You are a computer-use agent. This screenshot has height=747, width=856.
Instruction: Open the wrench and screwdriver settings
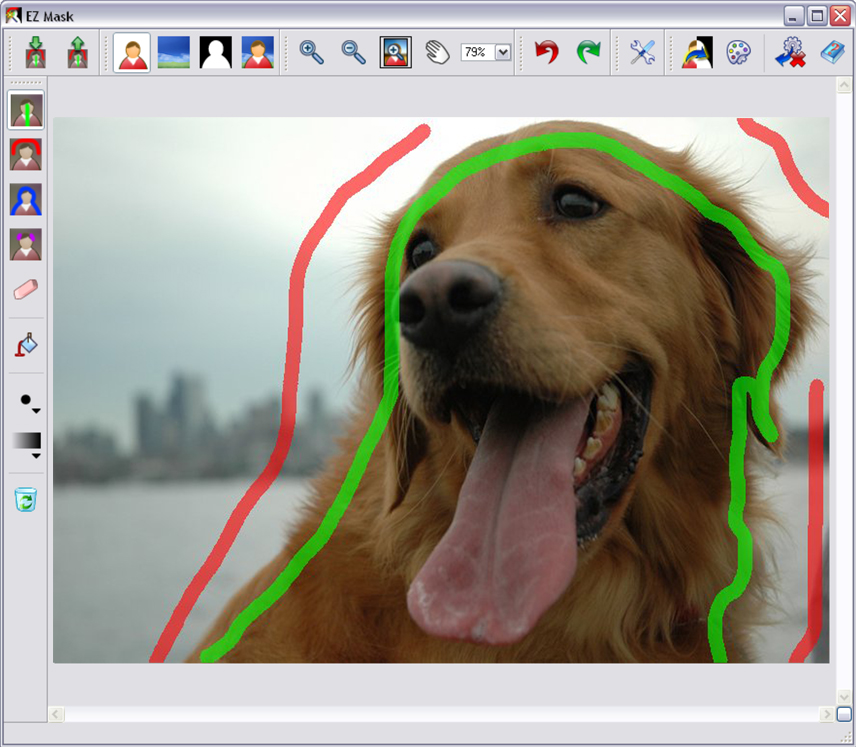tap(642, 52)
